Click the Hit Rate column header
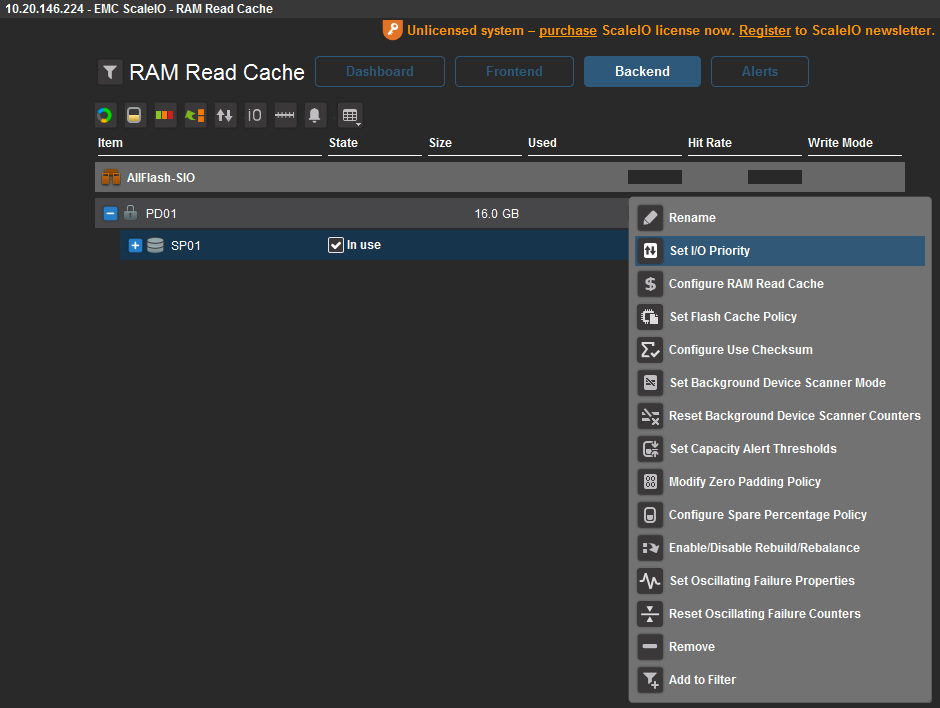The height and width of the screenshot is (708, 940). click(x=710, y=143)
